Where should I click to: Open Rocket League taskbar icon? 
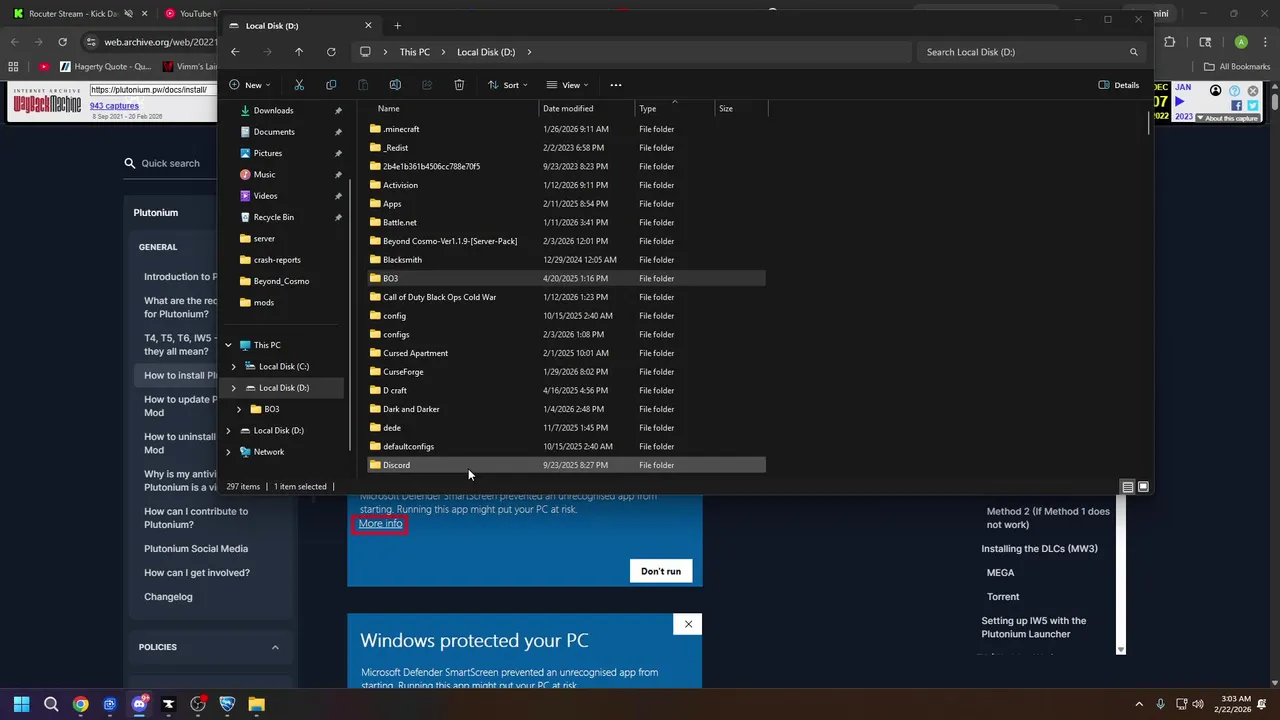[227, 704]
